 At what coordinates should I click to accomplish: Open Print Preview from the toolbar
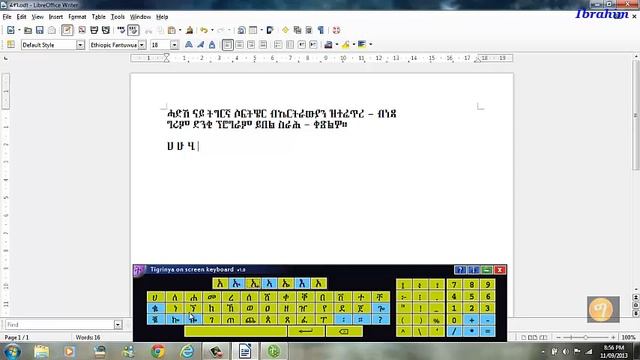[106, 30]
